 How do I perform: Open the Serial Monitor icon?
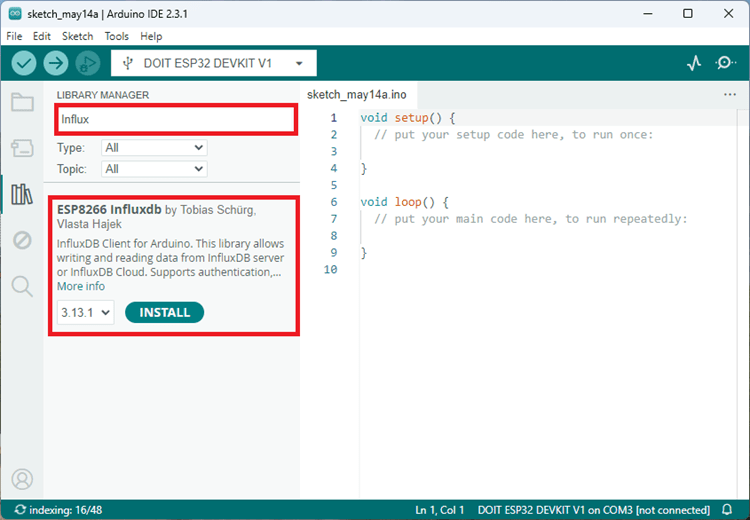pyautogui.click(x=726, y=63)
